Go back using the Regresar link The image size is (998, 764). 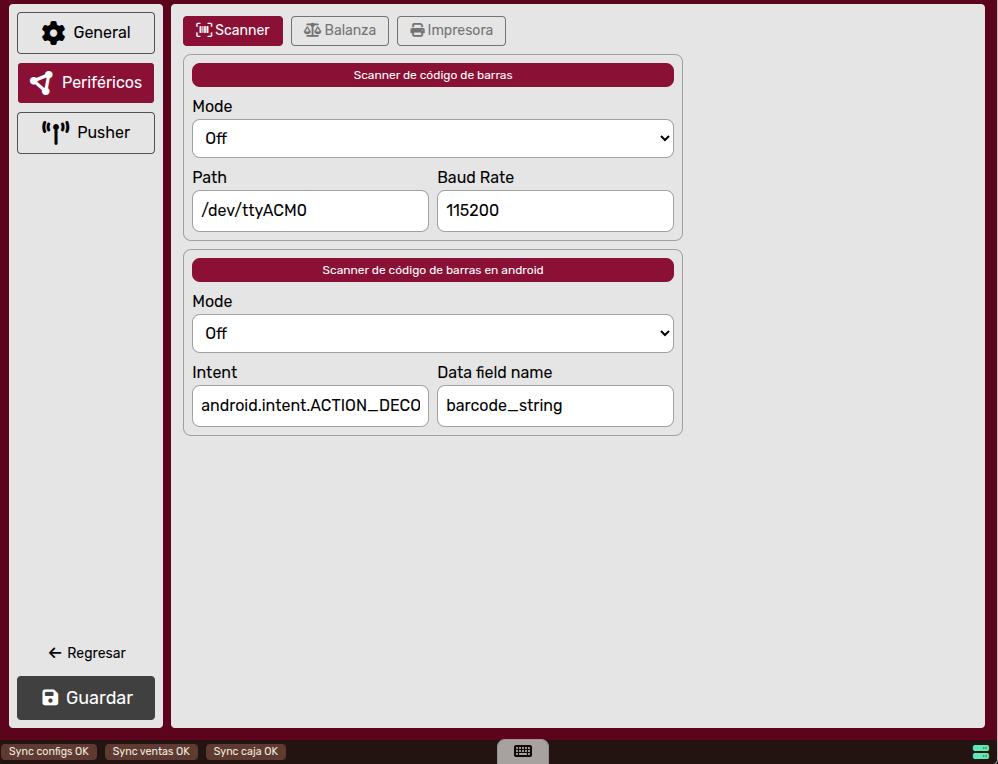[x=86, y=653]
